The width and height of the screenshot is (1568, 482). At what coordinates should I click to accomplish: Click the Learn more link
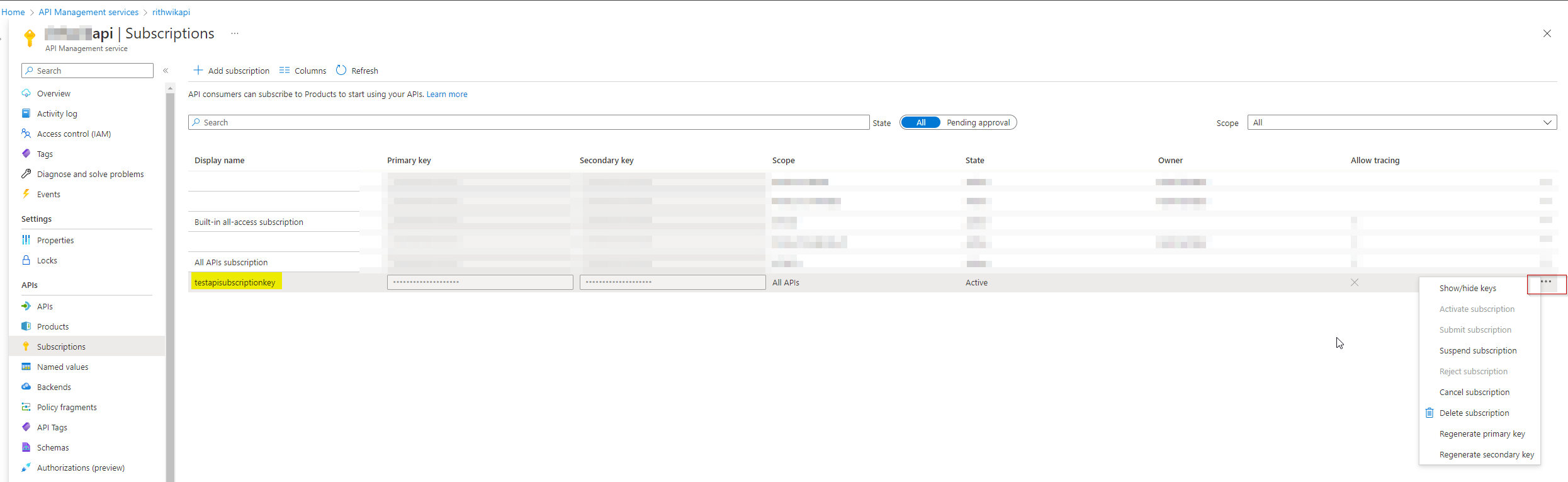click(x=447, y=94)
